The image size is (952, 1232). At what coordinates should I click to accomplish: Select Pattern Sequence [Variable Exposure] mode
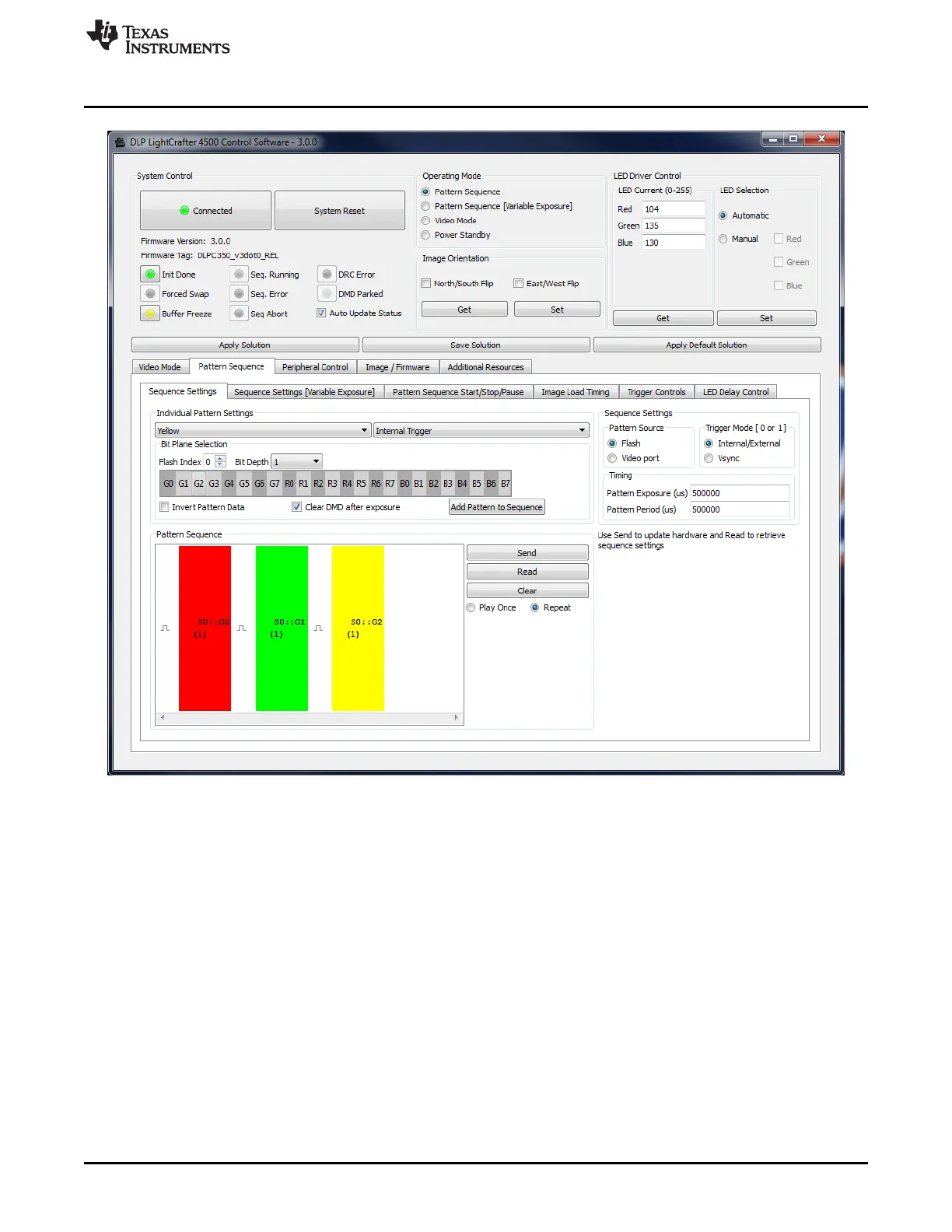pos(425,206)
